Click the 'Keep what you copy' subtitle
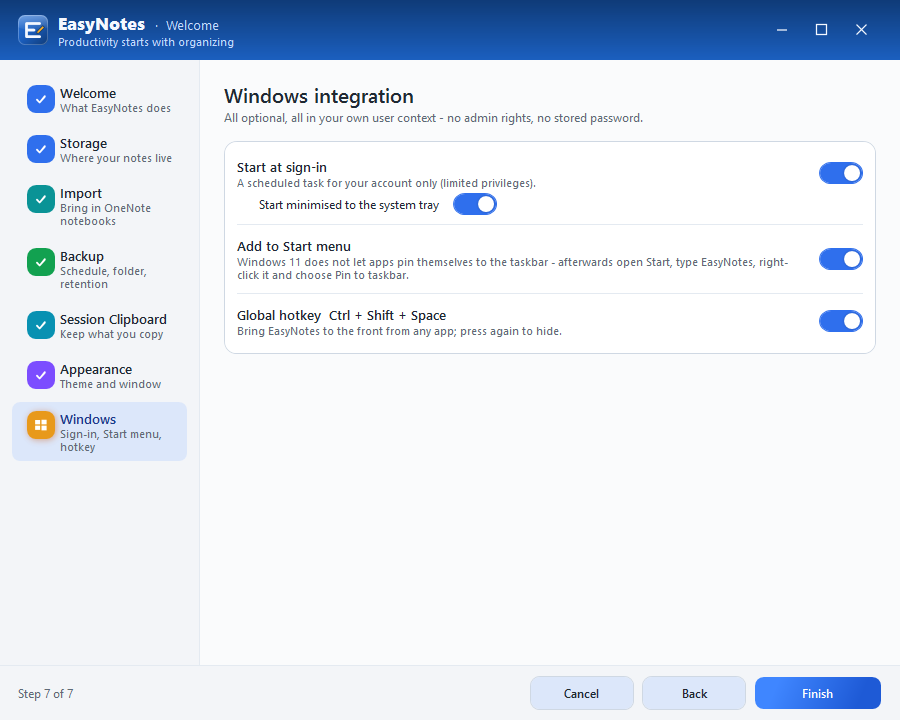Screen dimensions: 900x720 point(112,334)
